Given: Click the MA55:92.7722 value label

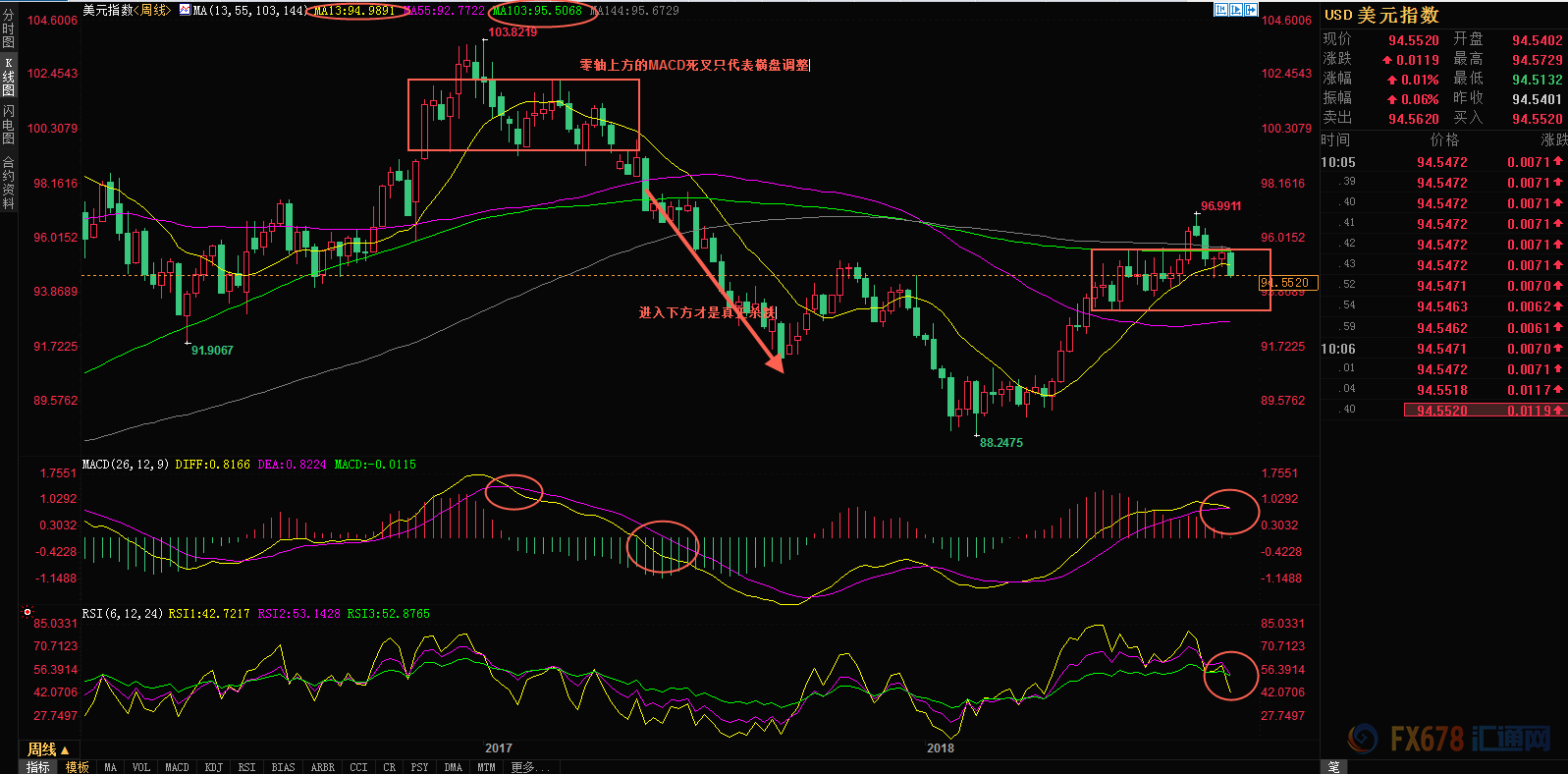Looking at the screenshot, I should tap(444, 11).
